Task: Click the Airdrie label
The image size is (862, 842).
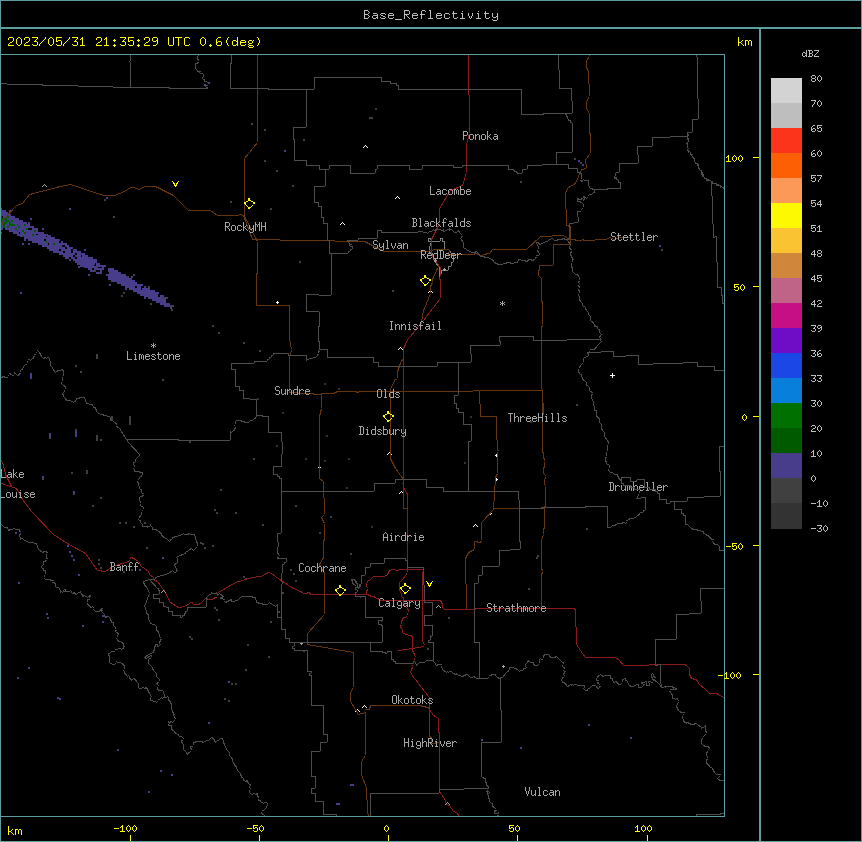Action: [x=404, y=537]
